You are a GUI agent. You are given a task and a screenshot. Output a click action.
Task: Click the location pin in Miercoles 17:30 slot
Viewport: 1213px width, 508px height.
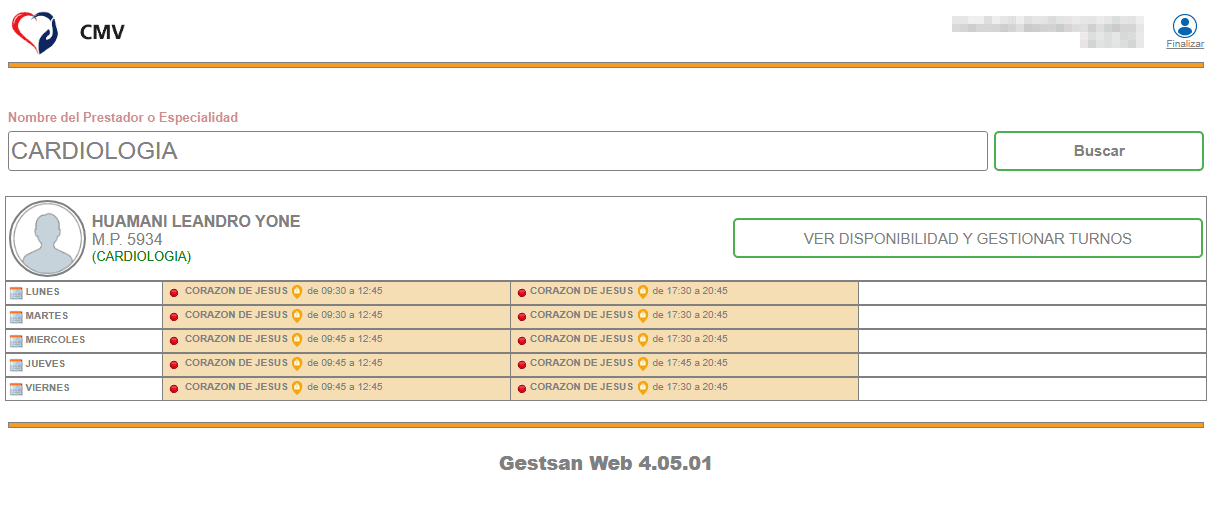[643, 339]
